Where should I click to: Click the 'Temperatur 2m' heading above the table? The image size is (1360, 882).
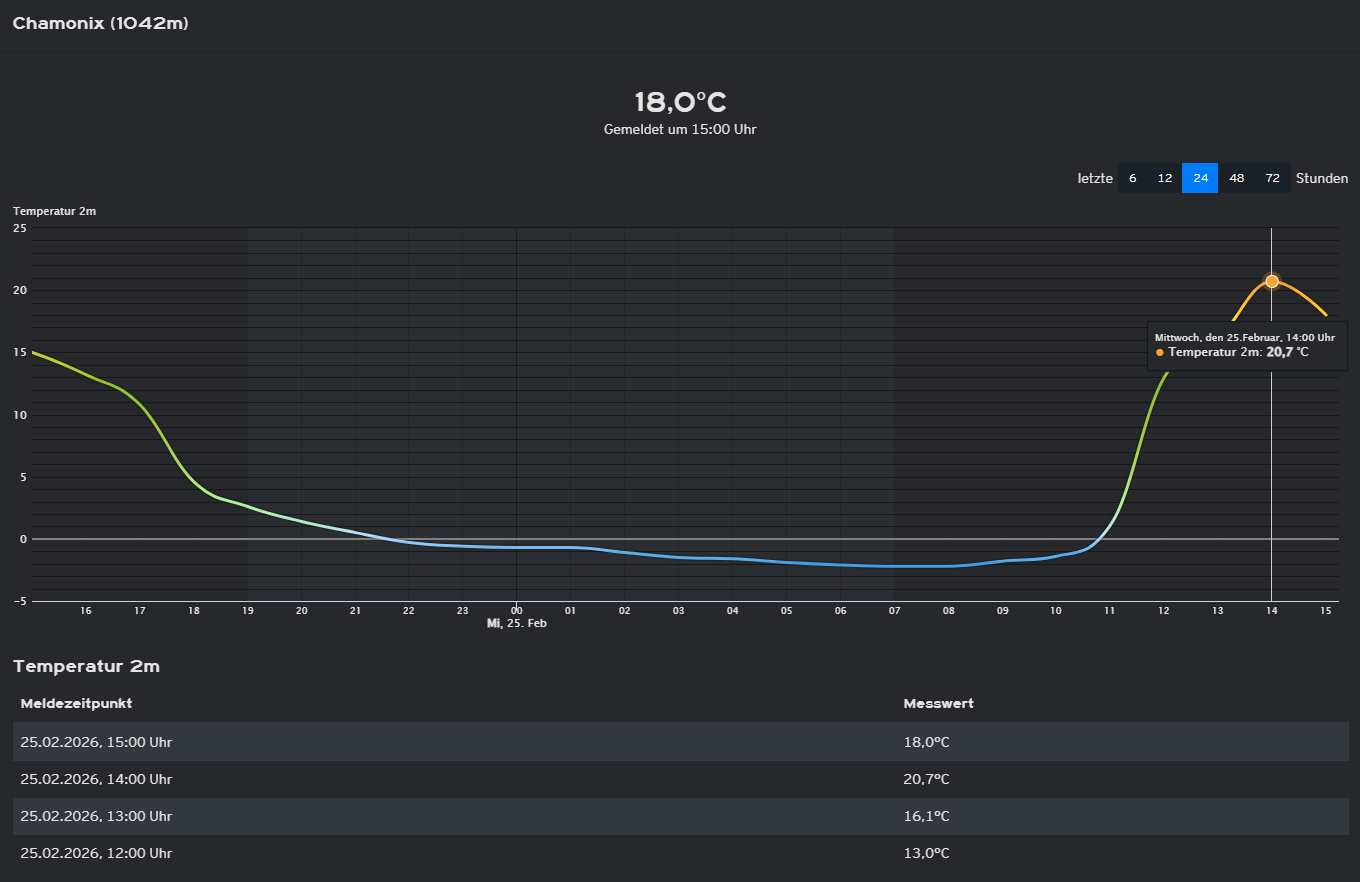pyautogui.click(x=86, y=666)
